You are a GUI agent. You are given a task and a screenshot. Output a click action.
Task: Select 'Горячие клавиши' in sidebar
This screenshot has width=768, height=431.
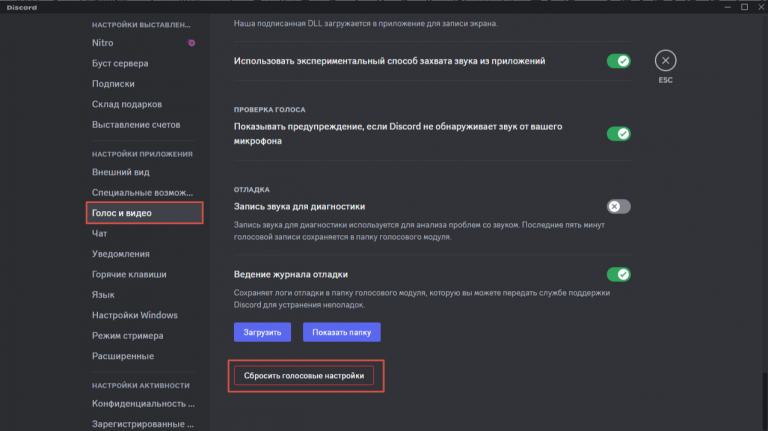(x=129, y=274)
